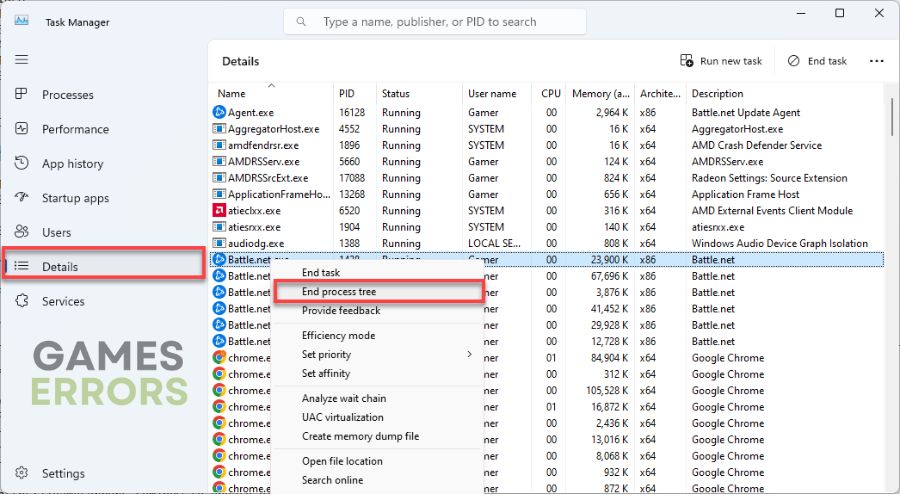Click the 23,900 K memory value

(610, 259)
